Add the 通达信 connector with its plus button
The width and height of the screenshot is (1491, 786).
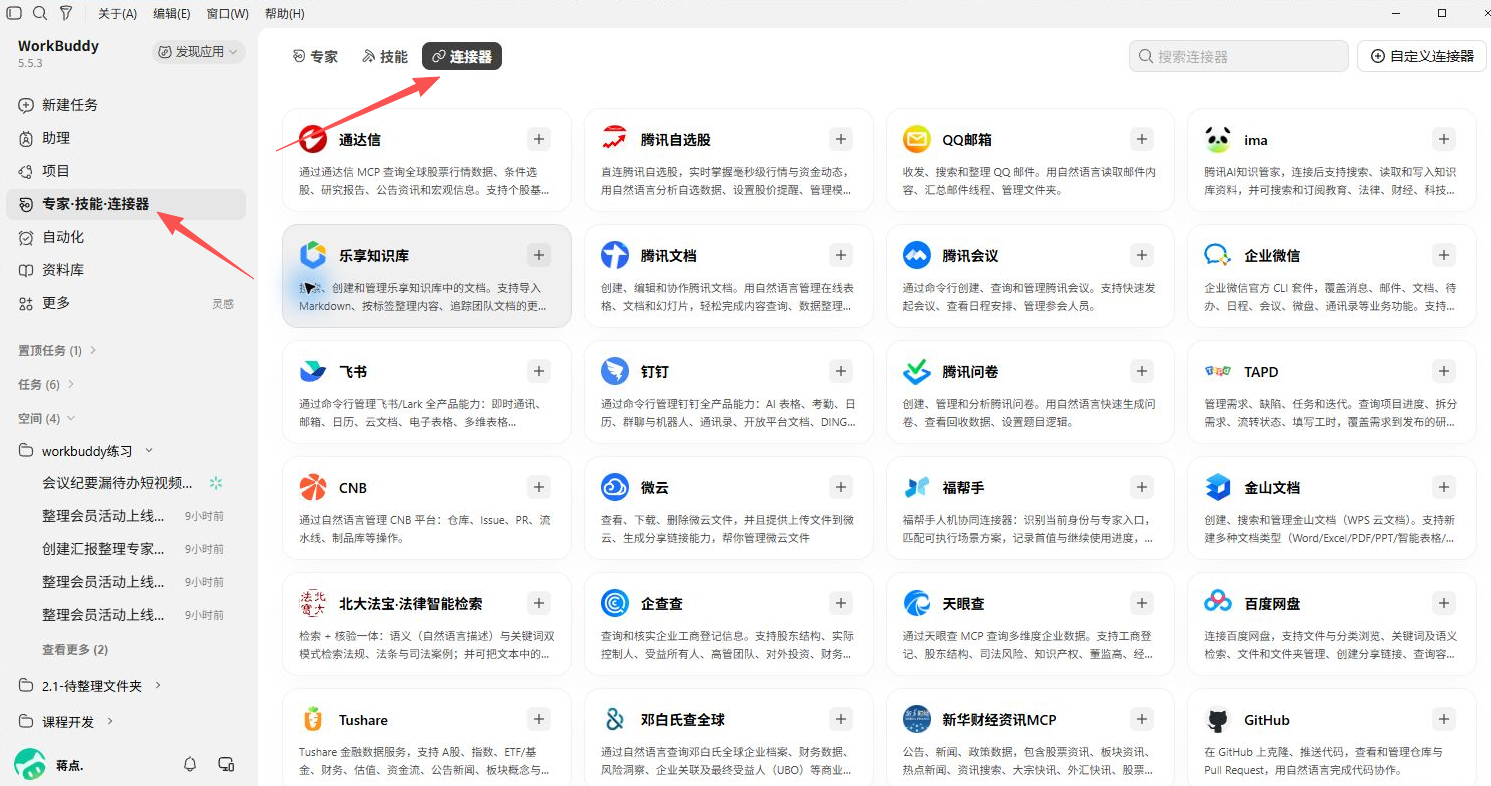pos(539,139)
